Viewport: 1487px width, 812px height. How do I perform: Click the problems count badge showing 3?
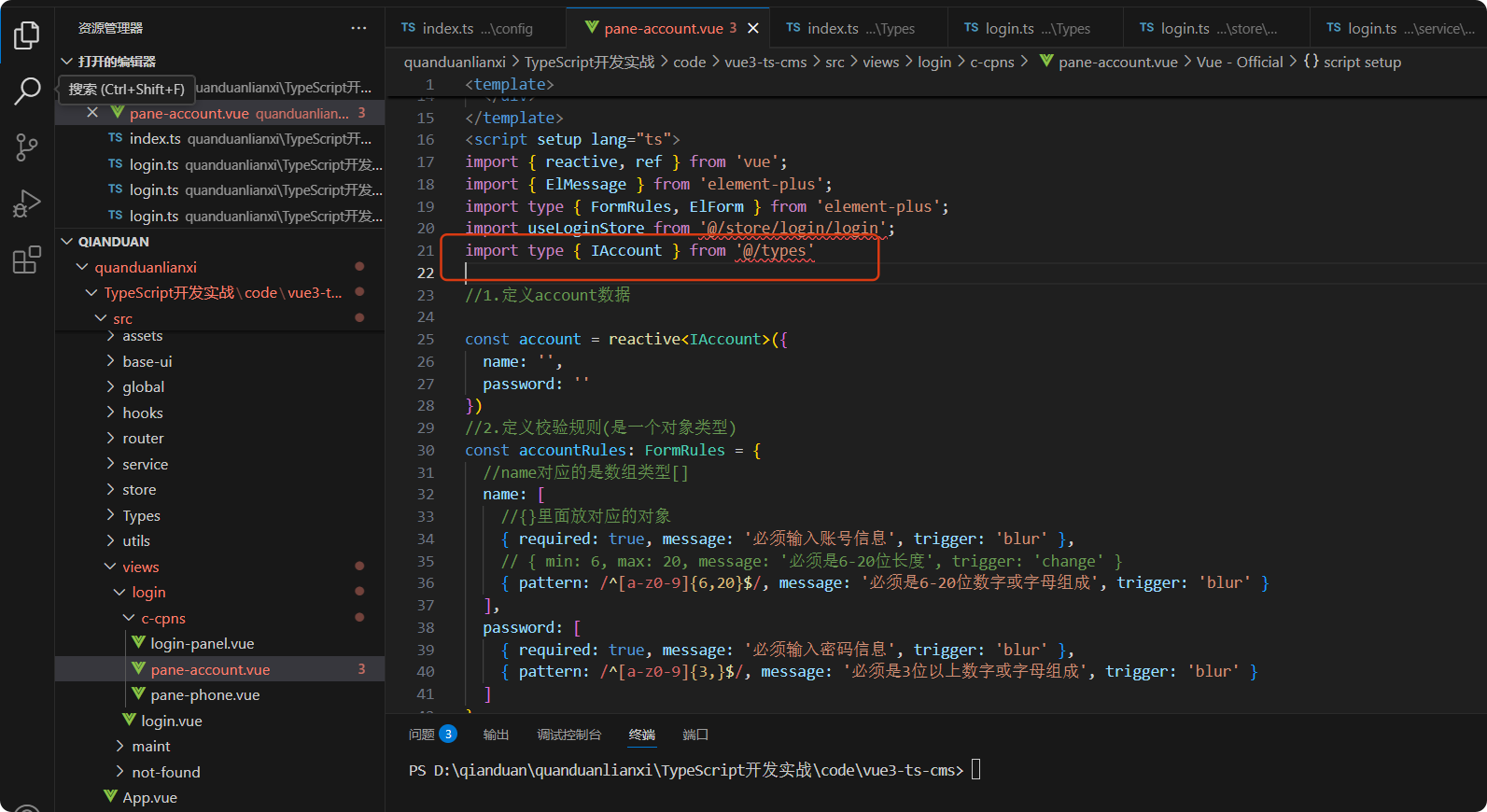coord(448,734)
